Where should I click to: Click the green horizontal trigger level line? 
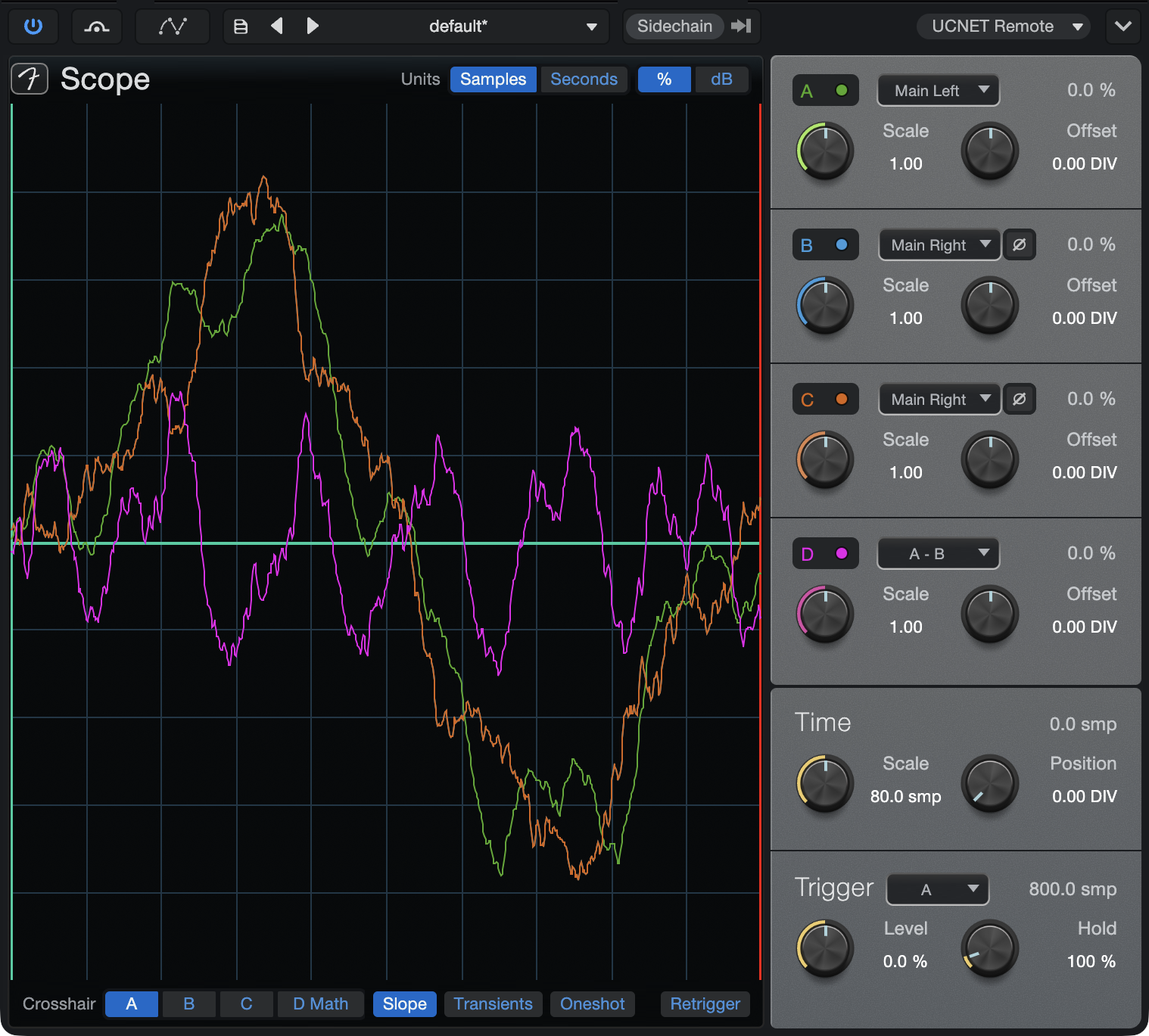click(386, 543)
